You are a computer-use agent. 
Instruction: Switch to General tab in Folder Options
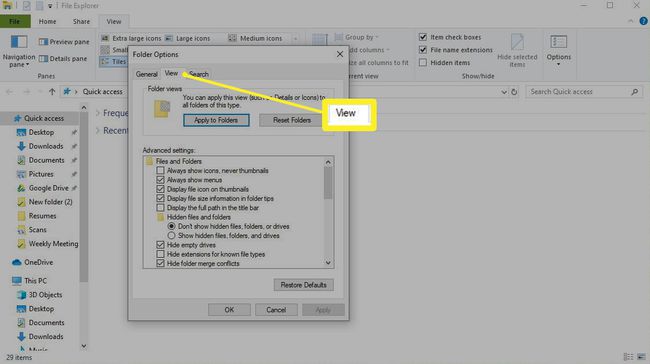[146, 74]
